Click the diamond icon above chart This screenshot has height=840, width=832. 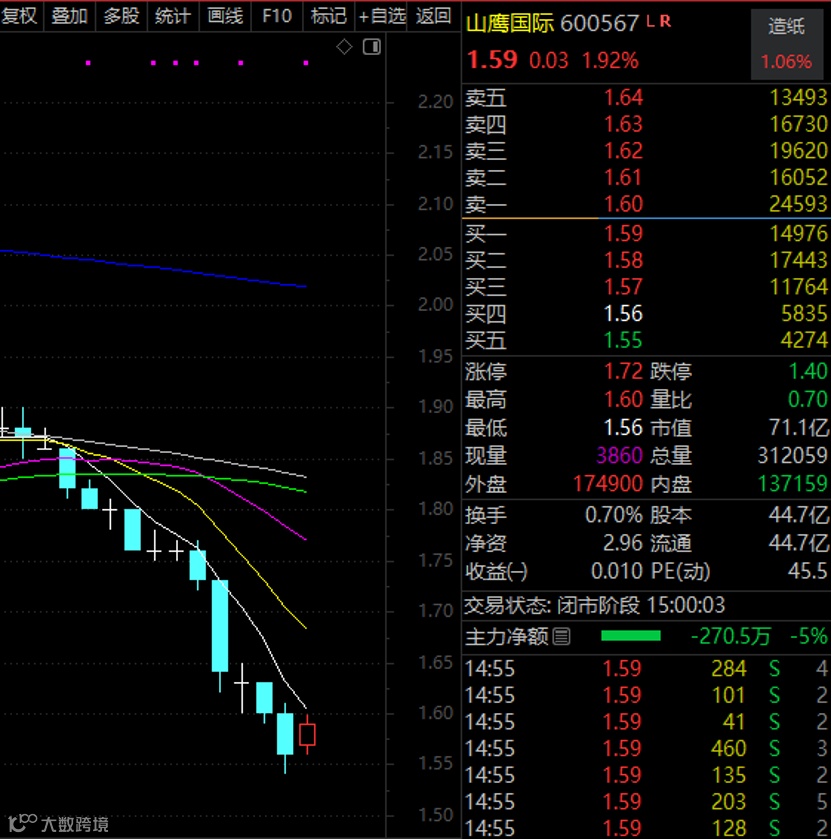pyautogui.click(x=344, y=47)
